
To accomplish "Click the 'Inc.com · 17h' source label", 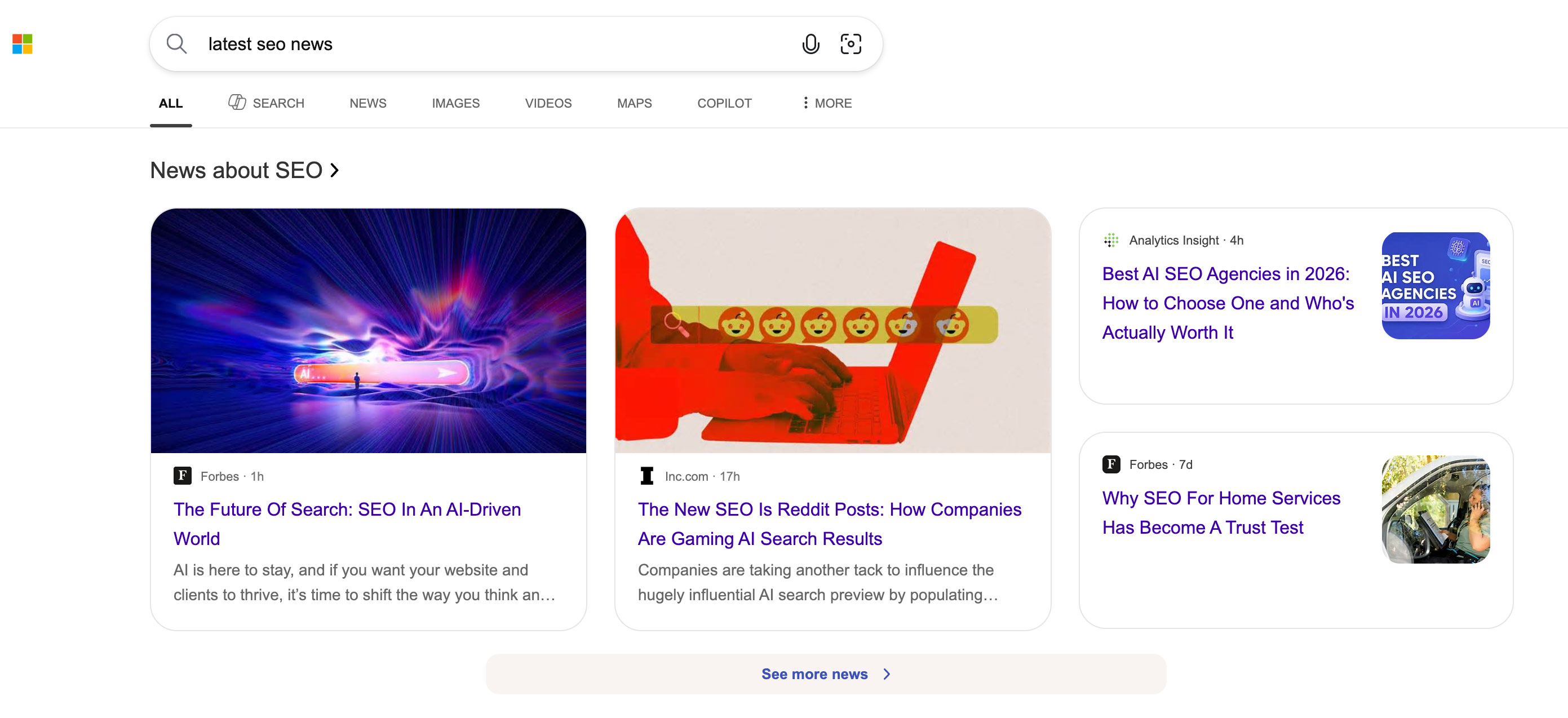I will point(702,476).
